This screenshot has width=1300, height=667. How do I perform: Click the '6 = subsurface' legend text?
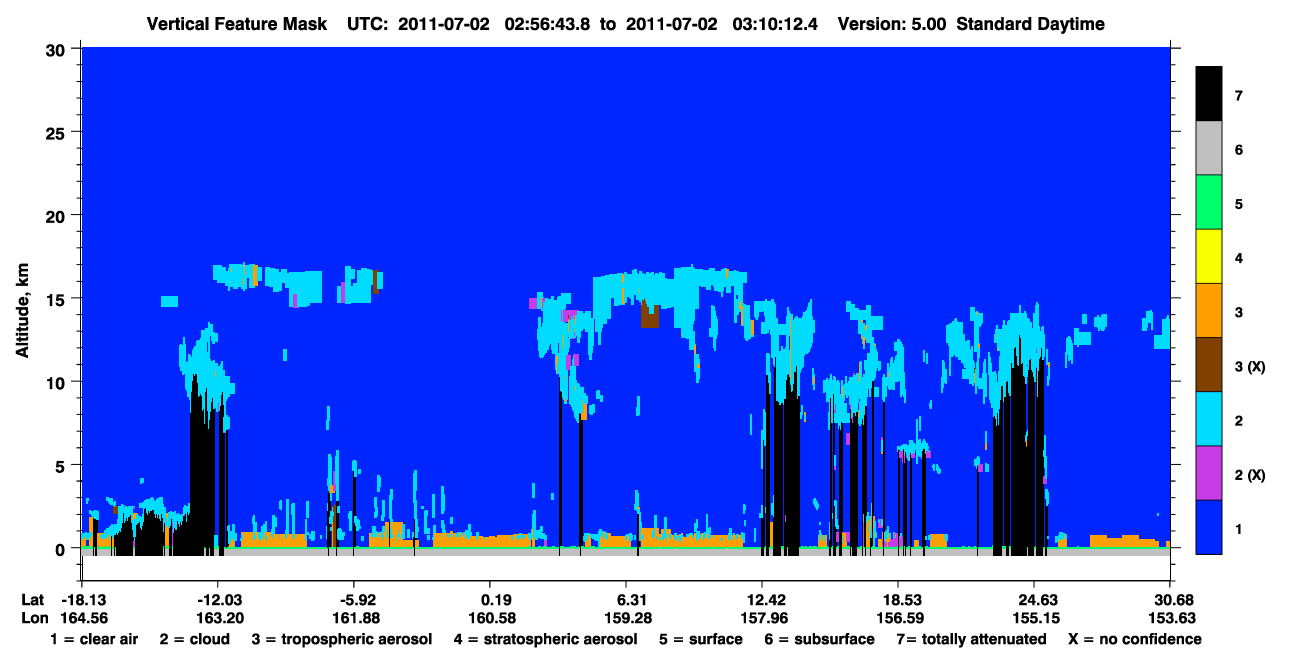click(x=817, y=639)
